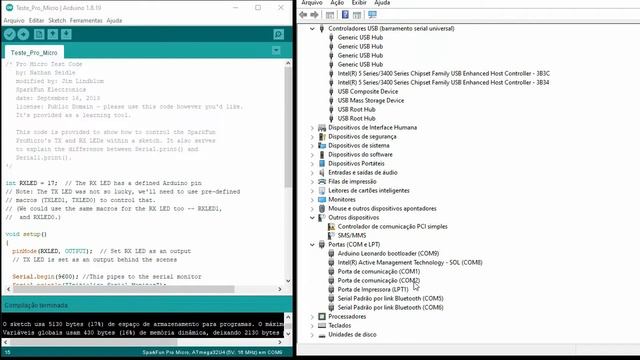
Task: Expand Dispositivos de sistema category
Action: (312, 146)
